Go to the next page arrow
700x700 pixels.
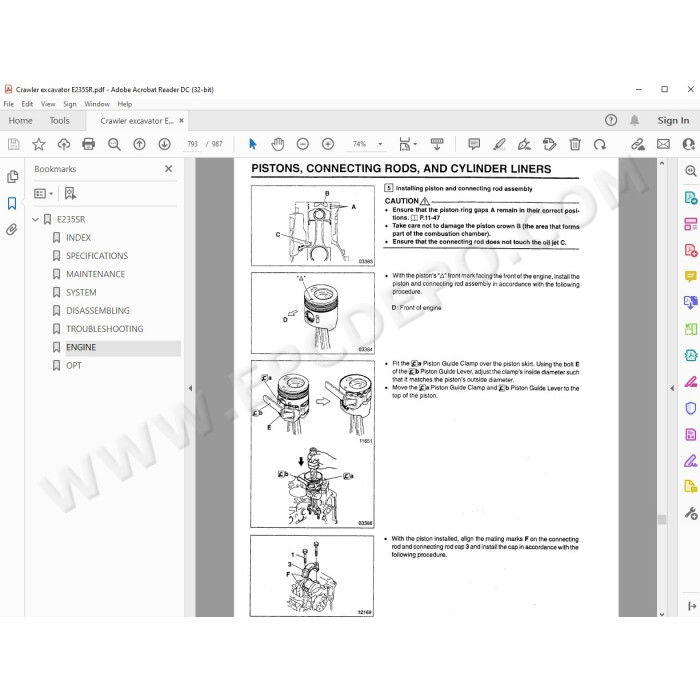point(164,144)
